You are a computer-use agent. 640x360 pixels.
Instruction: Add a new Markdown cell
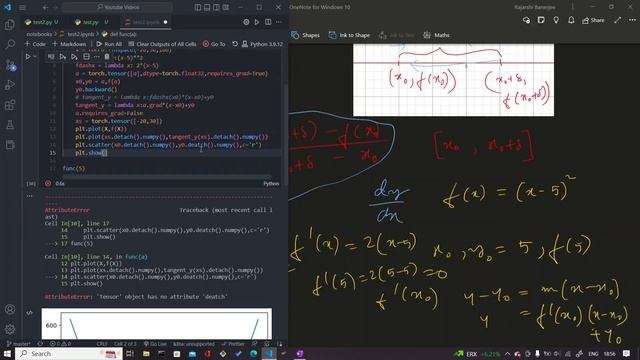69,44
